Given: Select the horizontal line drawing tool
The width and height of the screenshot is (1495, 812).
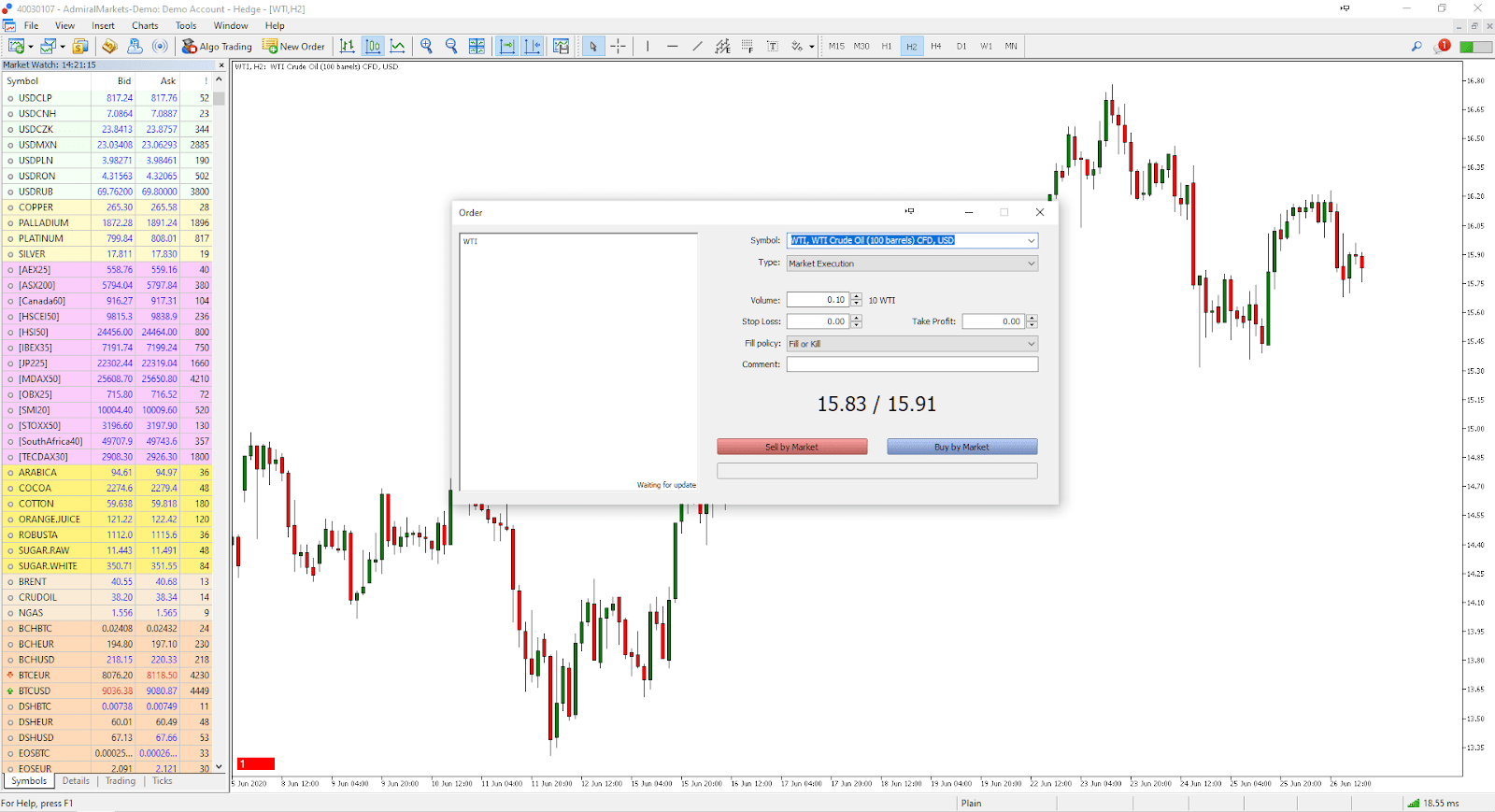Looking at the screenshot, I should (672, 46).
